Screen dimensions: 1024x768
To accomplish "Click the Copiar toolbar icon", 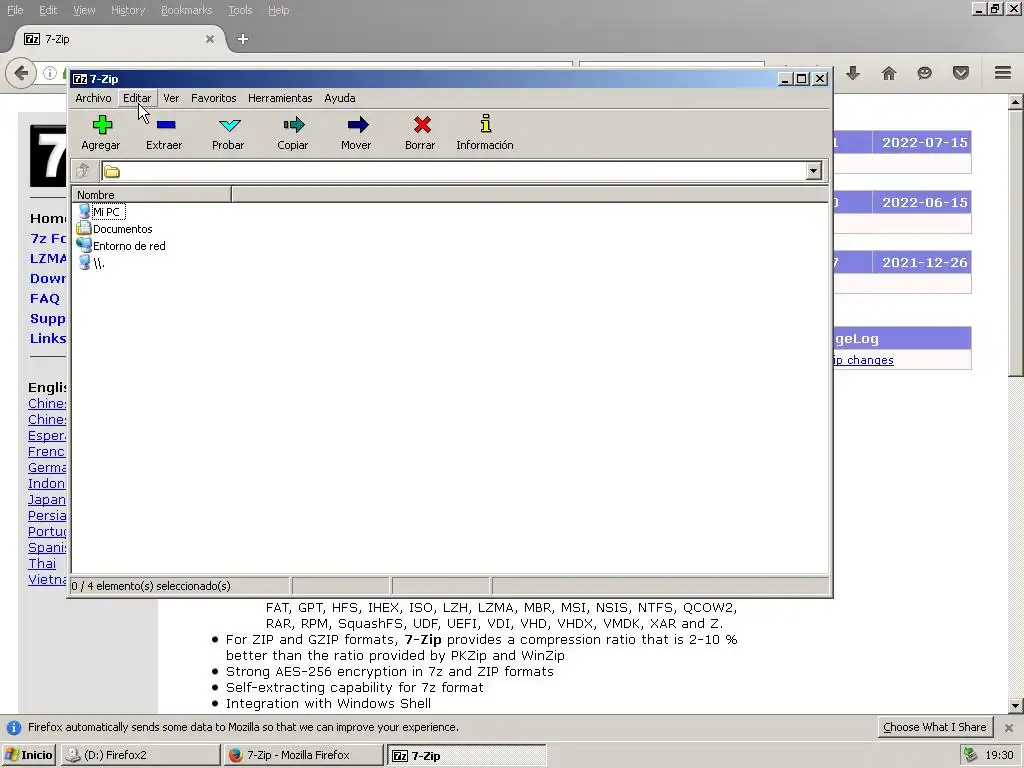I will [x=294, y=125].
